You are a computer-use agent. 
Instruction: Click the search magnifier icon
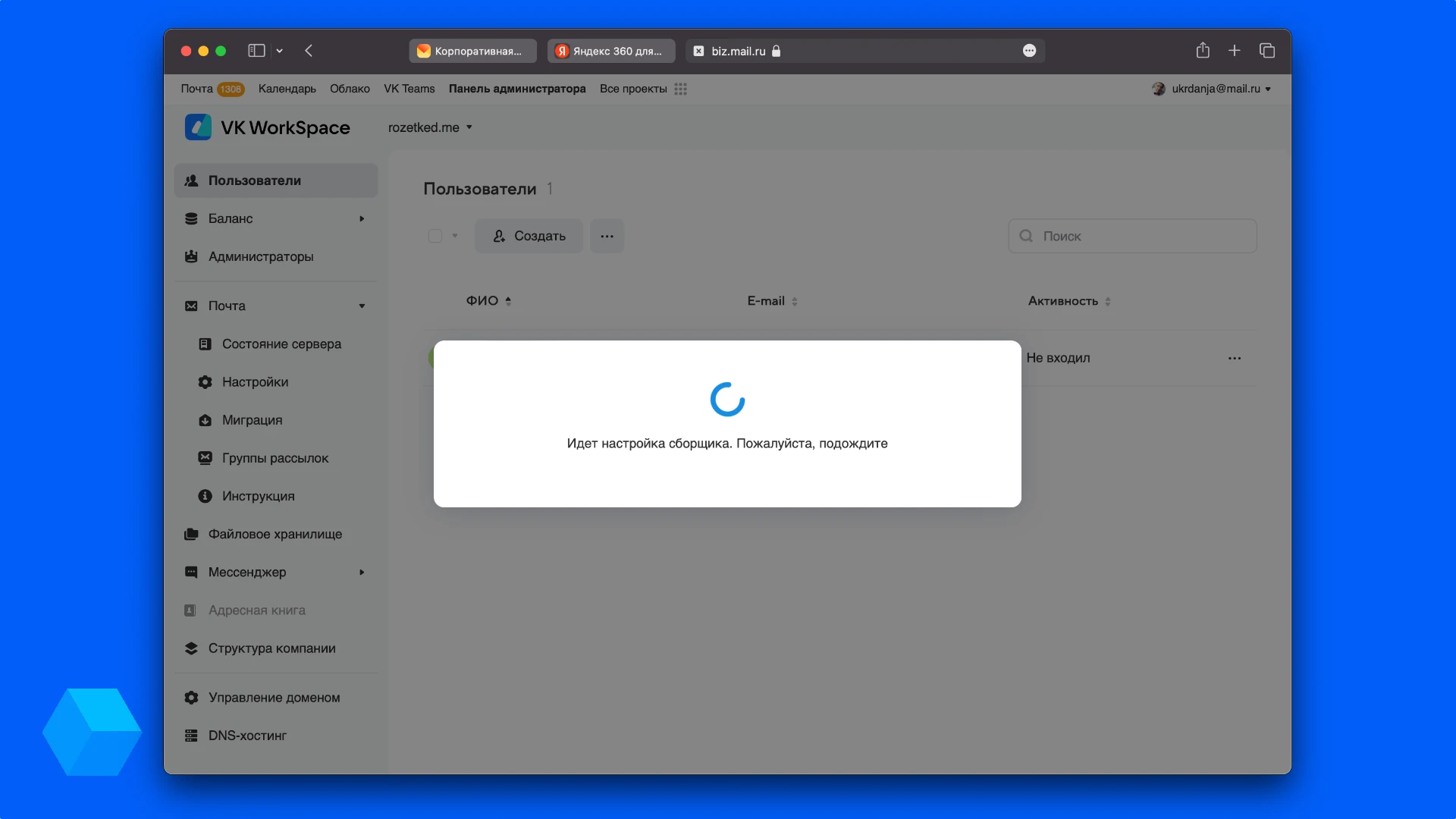point(1026,236)
